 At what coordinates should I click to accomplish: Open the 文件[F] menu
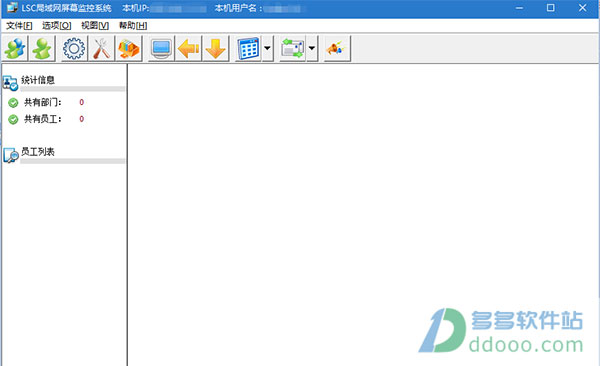coord(19,26)
